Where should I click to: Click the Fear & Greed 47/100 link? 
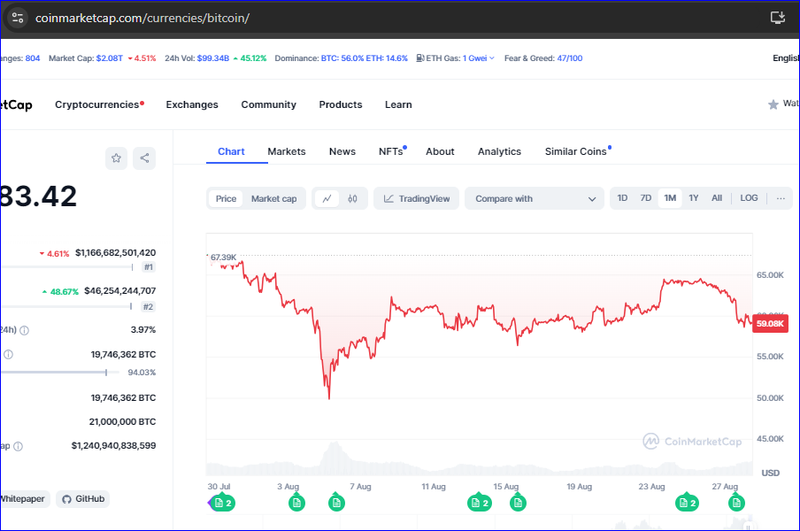pyautogui.click(x=569, y=58)
